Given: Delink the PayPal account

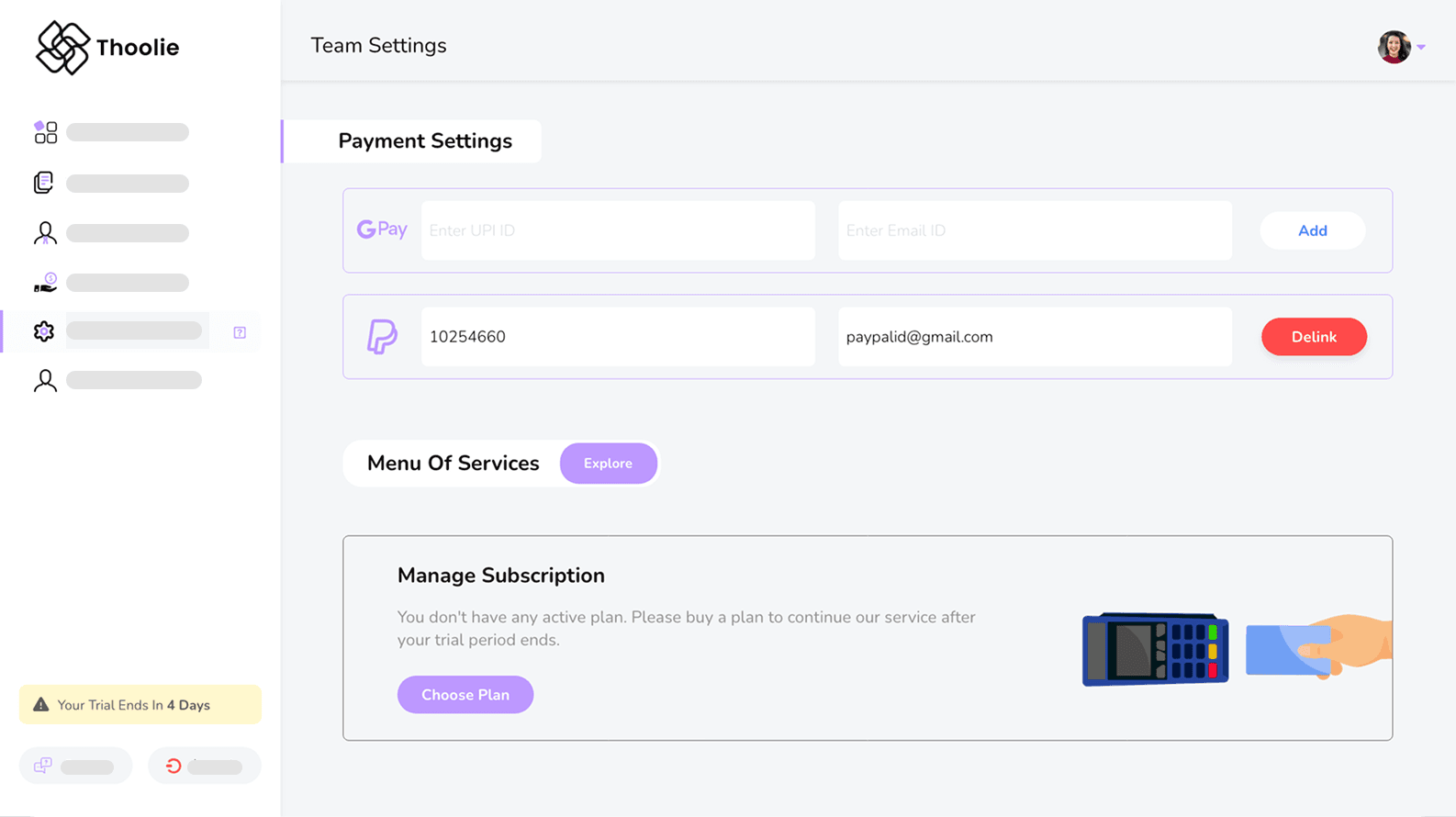Looking at the screenshot, I should click(1313, 337).
